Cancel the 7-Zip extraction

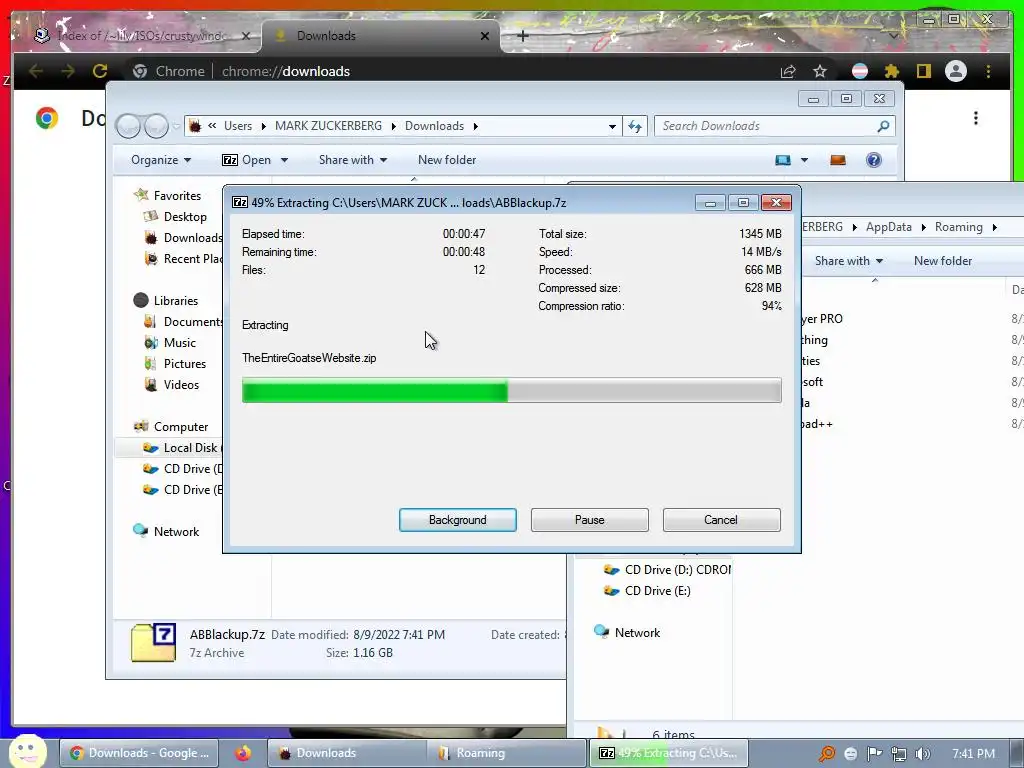point(721,520)
